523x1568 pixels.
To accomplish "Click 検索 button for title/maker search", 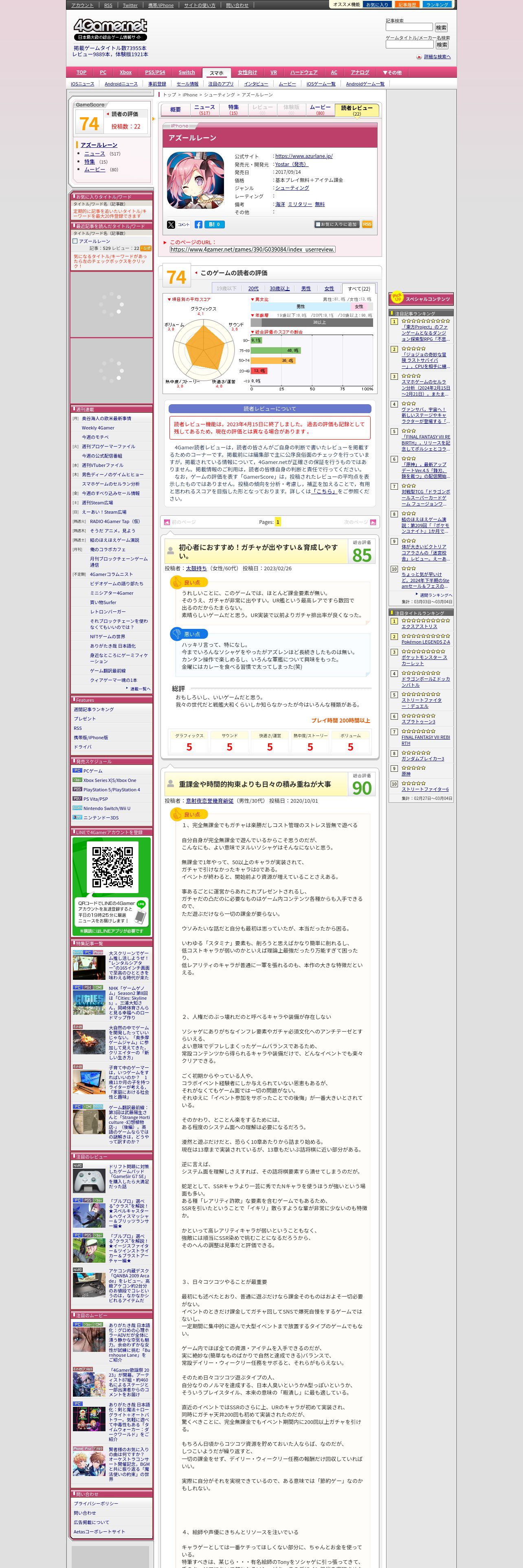I will pyautogui.click(x=442, y=44).
